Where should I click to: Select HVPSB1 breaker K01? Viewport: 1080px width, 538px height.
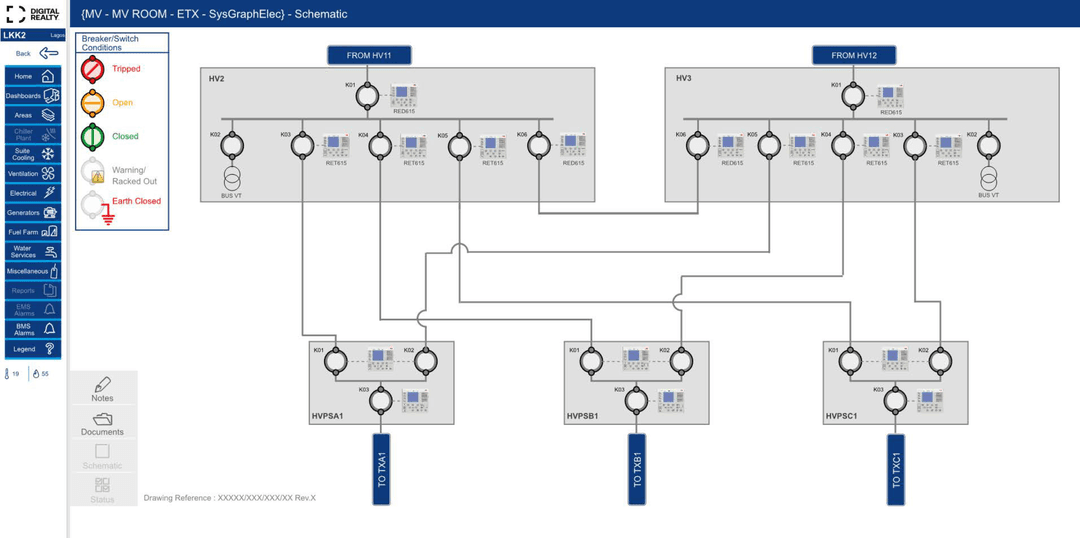tap(591, 361)
